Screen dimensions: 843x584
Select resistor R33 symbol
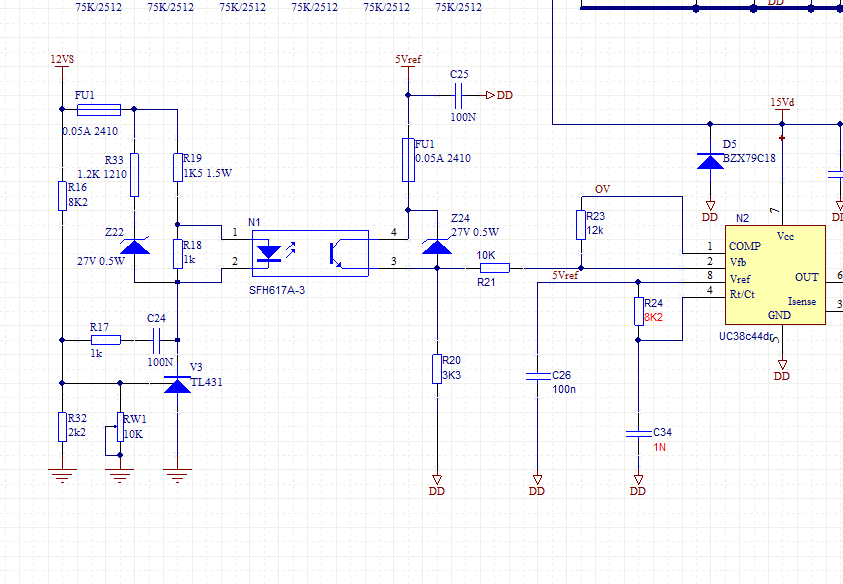point(134,175)
